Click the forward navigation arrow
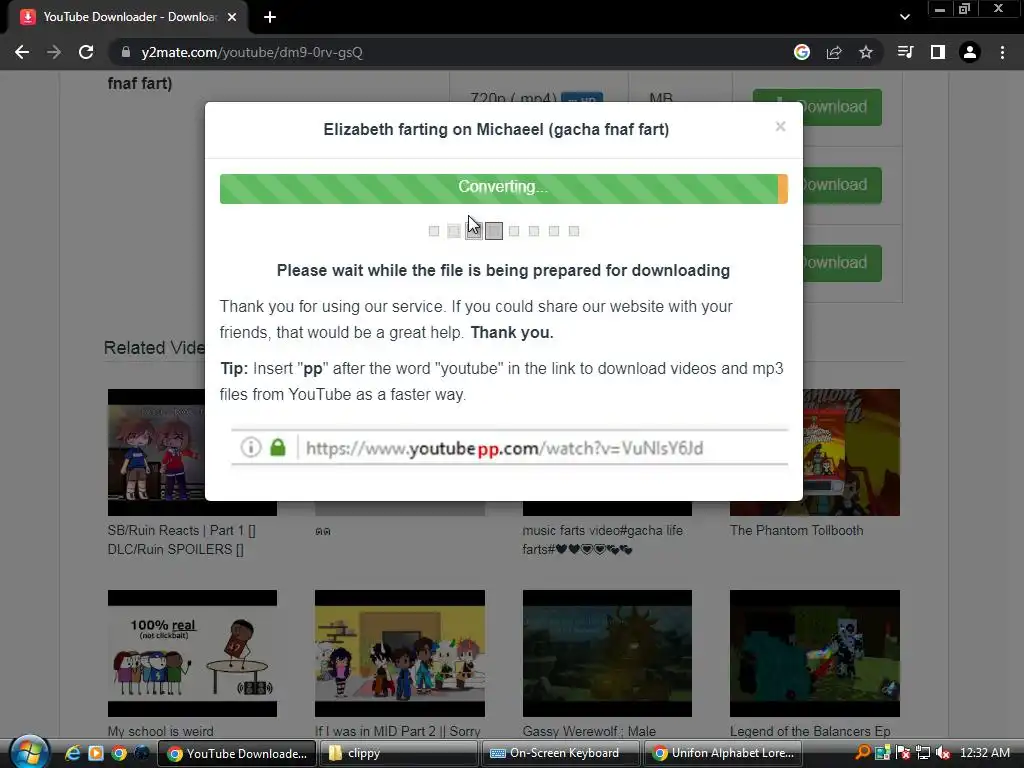This screenshot has height=768, width=1024. pos(54,52)
